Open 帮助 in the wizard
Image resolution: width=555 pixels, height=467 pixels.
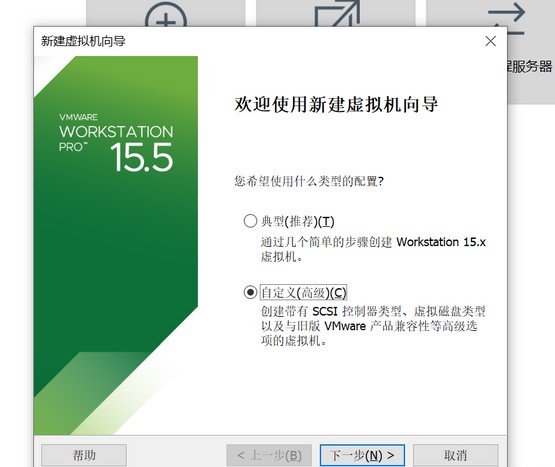tap(84, 455)
